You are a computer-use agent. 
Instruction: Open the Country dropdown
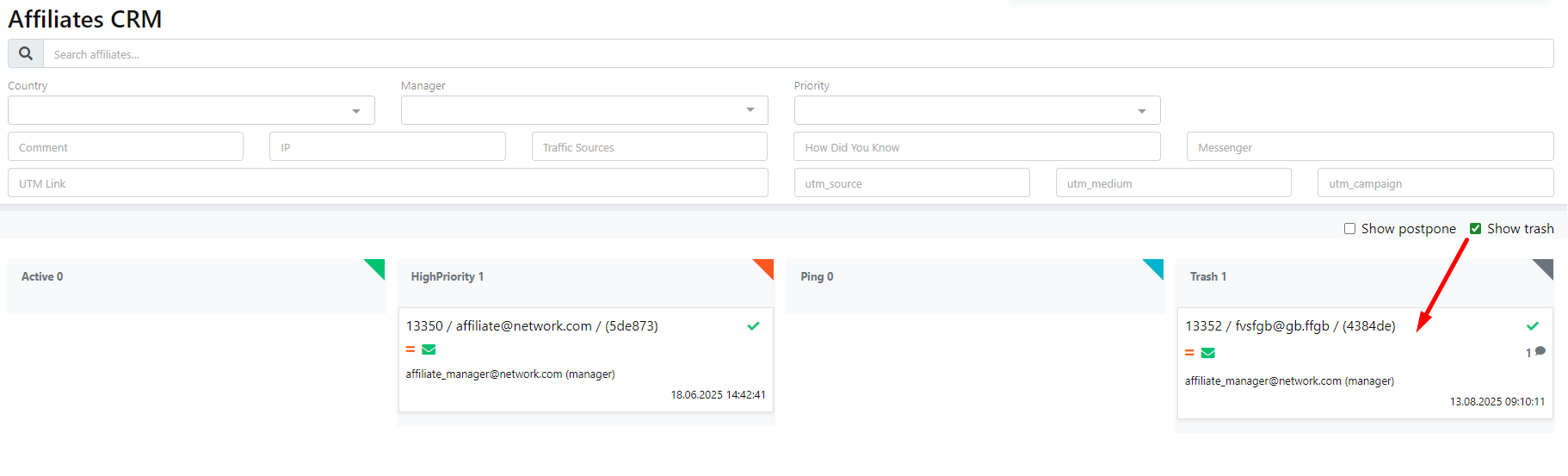tap(191, 110)
